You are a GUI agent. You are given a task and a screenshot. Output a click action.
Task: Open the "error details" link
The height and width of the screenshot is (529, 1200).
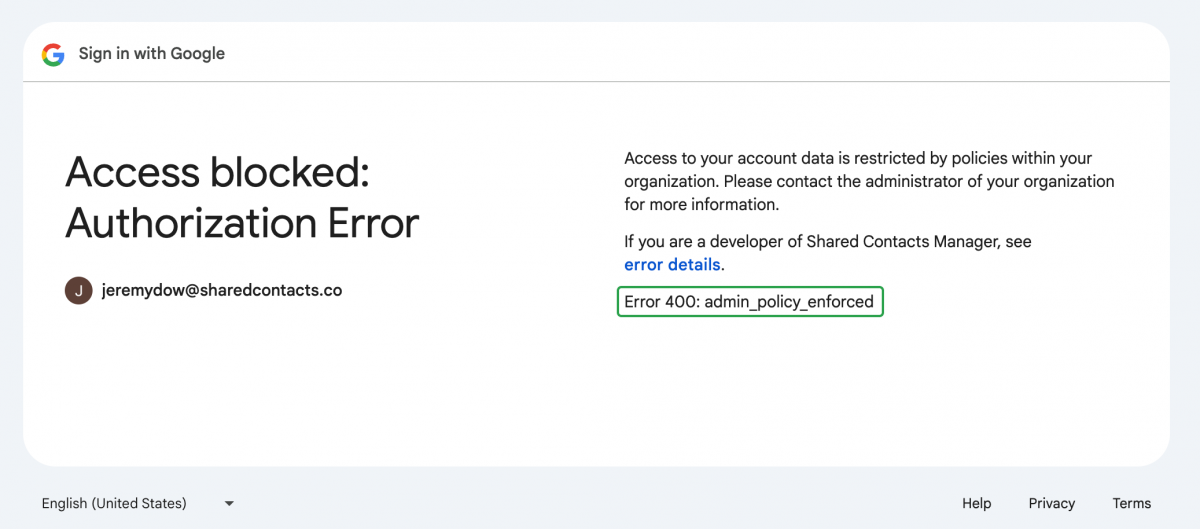coord(672,265)
